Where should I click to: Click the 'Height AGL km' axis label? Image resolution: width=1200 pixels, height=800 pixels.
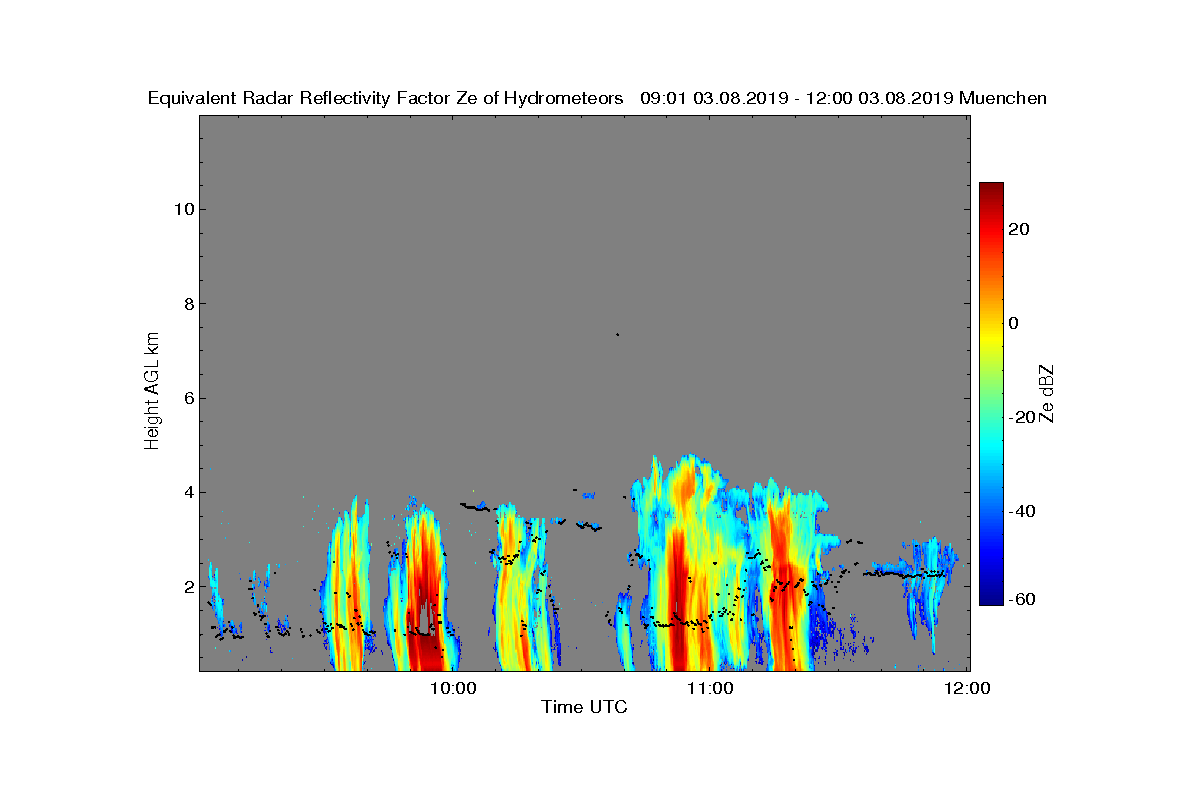click(152, 392)
